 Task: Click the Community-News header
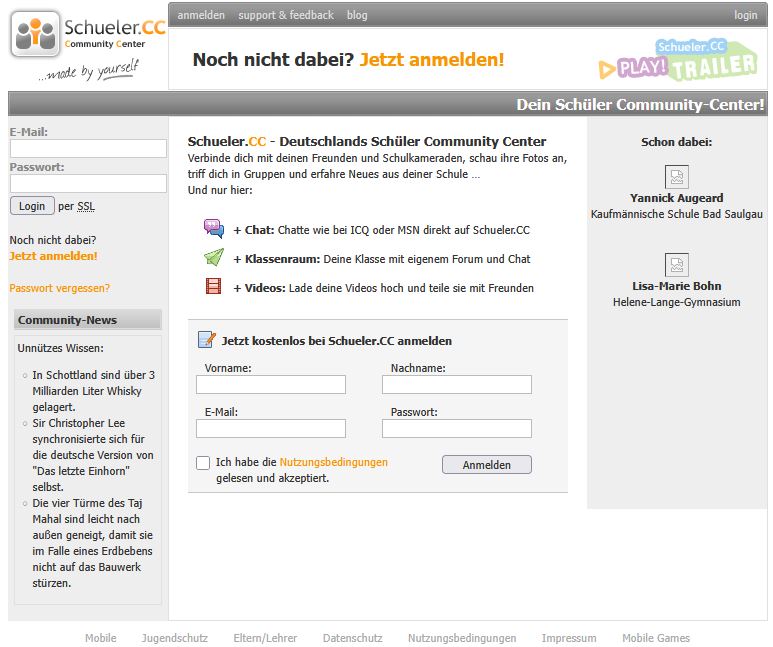[x=88, y=320]
